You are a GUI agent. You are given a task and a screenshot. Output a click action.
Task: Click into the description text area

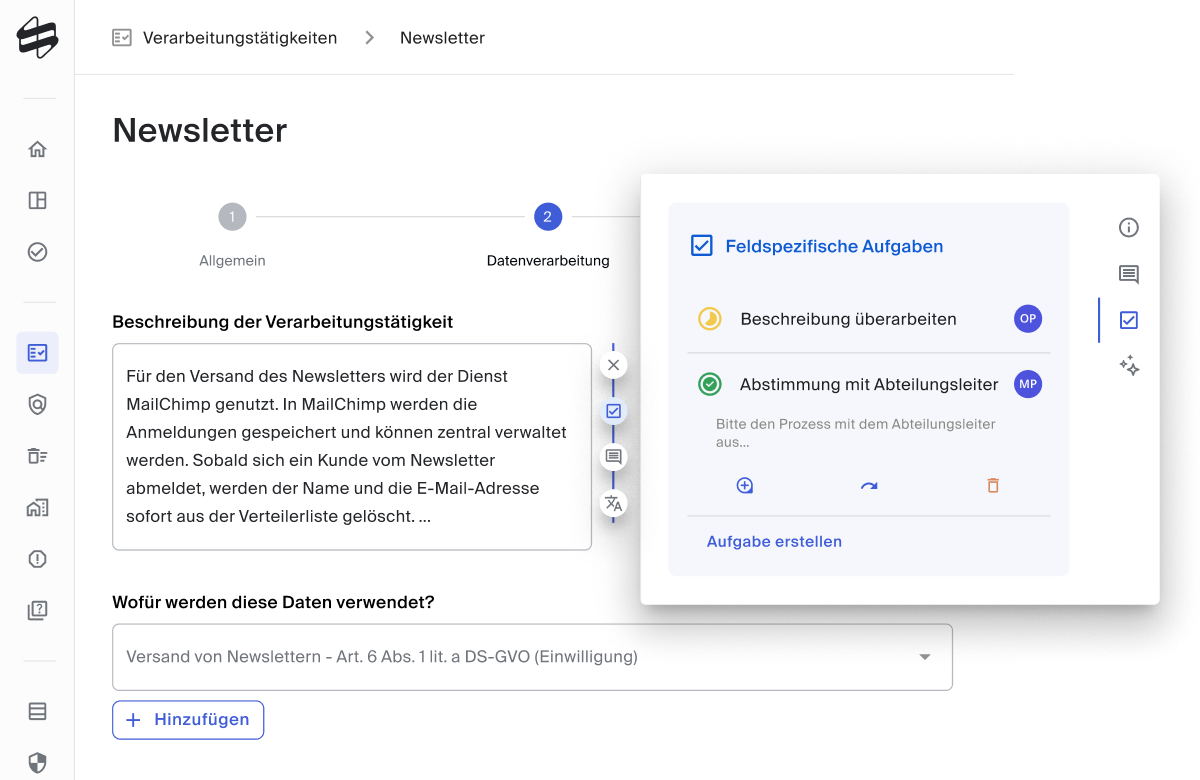point(352,447)
